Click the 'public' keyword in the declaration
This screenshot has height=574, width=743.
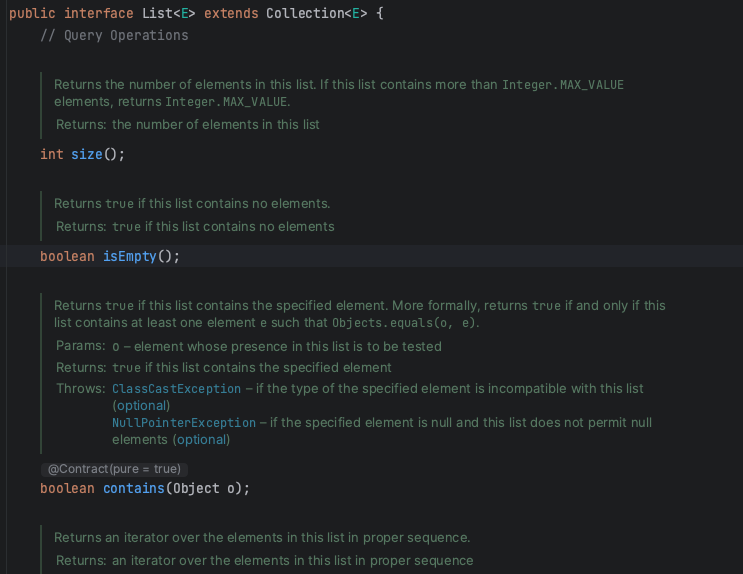(32, 14)
